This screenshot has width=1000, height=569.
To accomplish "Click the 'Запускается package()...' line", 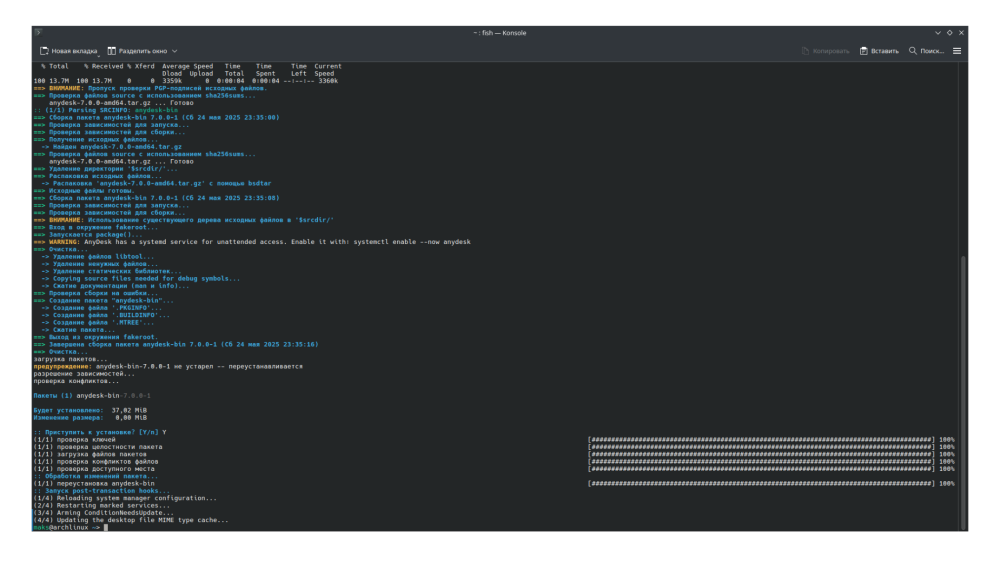I will pos(88,235).
